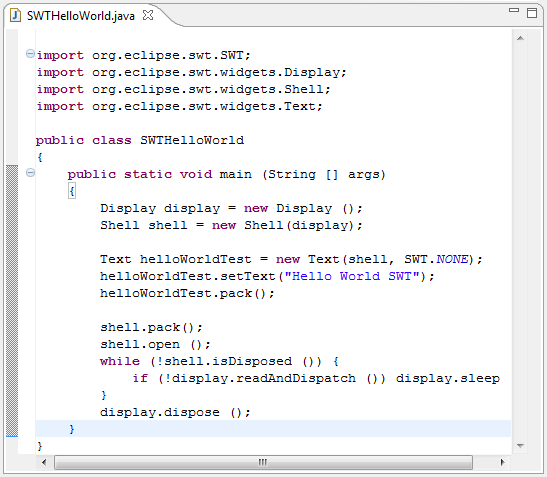Click the vertical scrollbar down arrow
Screen dimensions: 547x477
(520, 445)
